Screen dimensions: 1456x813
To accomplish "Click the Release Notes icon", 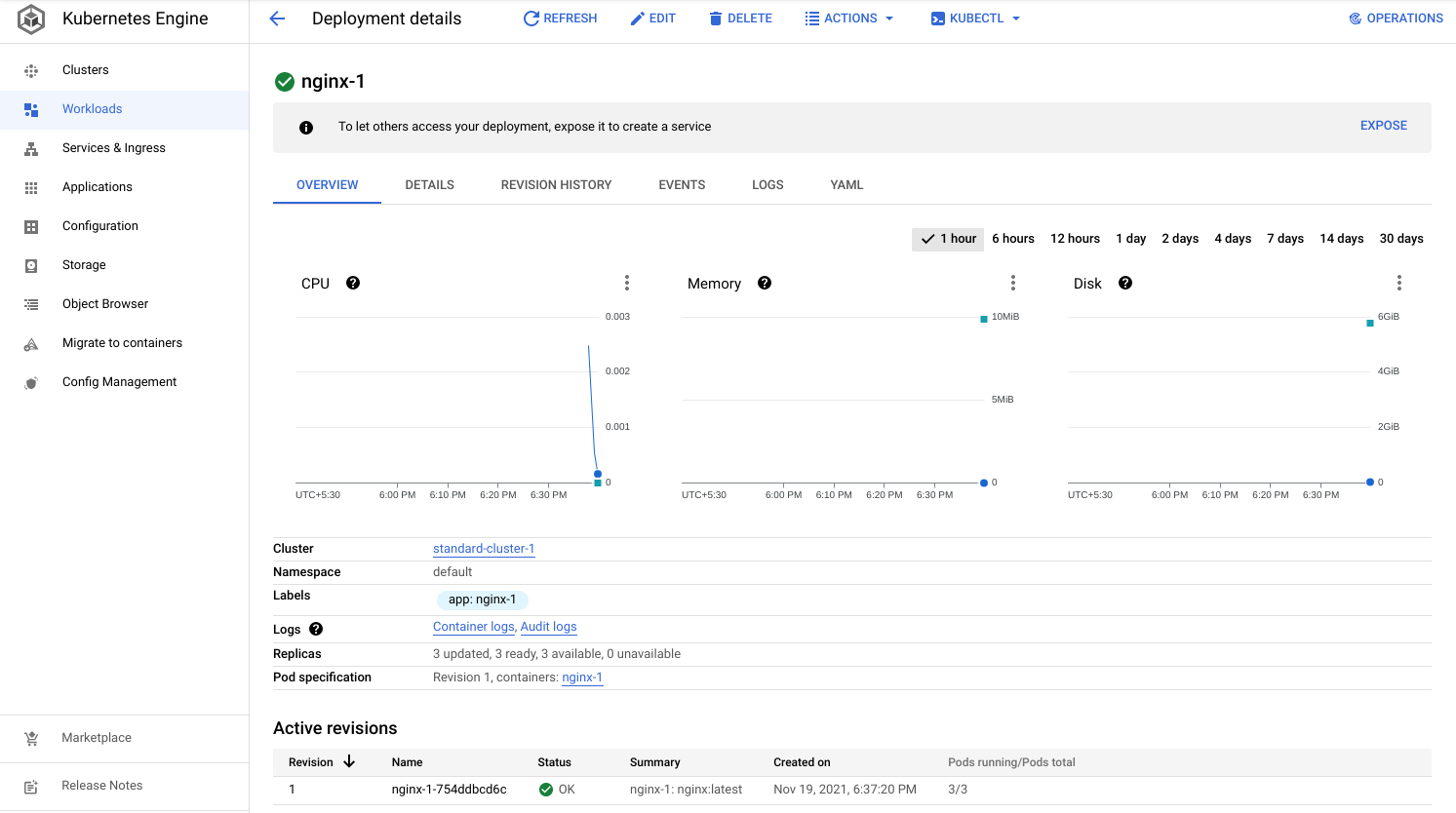I will tap(31, 786).
